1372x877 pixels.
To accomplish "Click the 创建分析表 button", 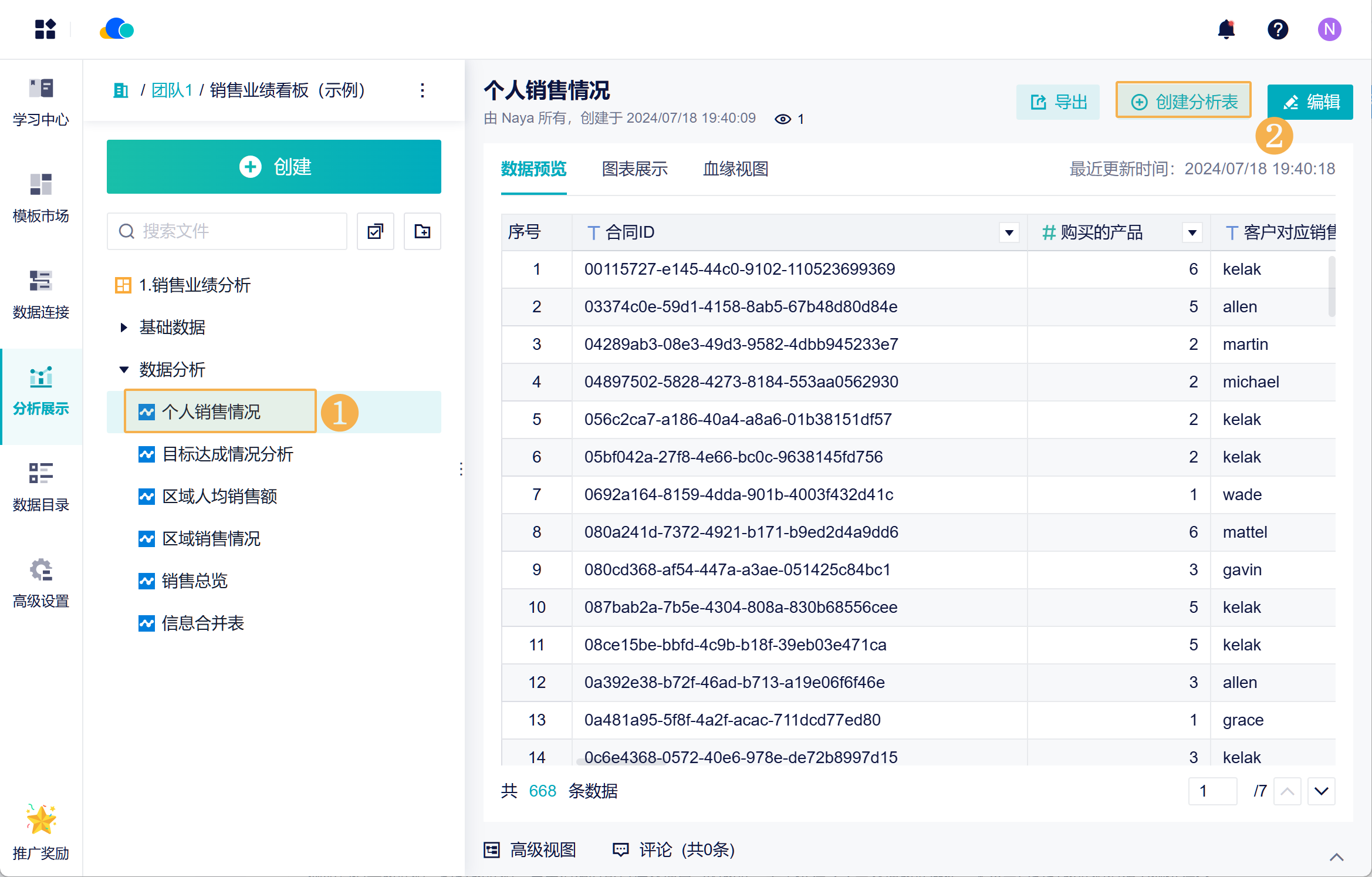I will tap(1184, 102).
